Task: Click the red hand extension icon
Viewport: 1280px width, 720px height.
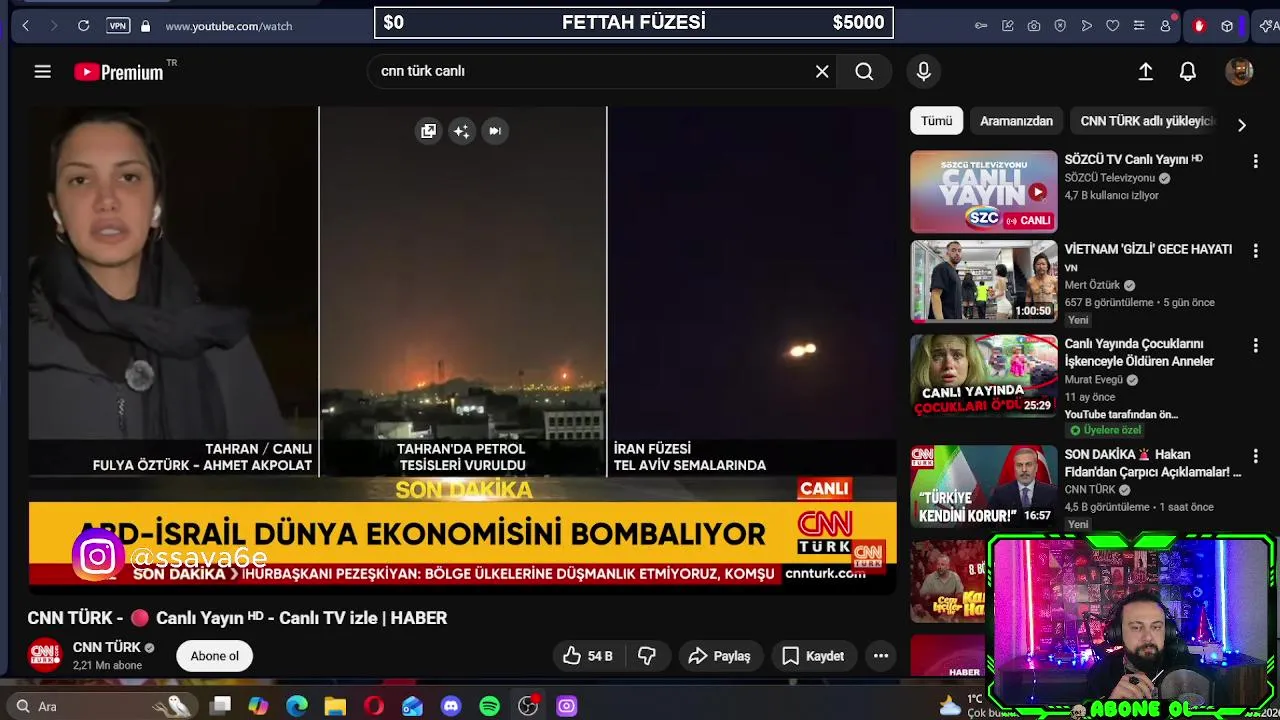Action: pos(1198,26)
